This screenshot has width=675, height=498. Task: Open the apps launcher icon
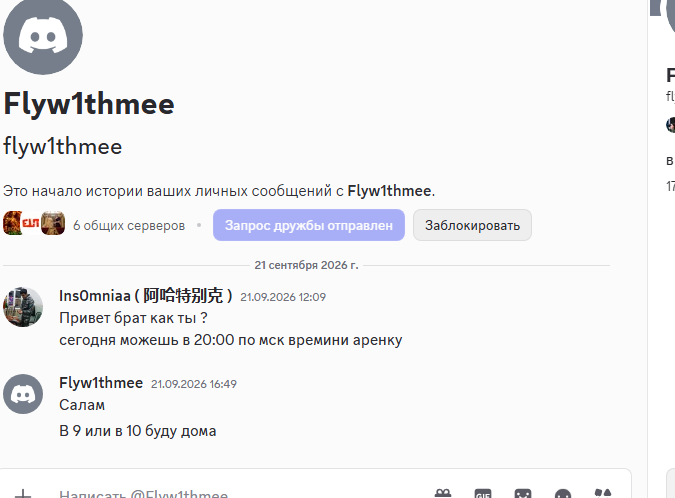pyautogui.click(x=603, y=493)
